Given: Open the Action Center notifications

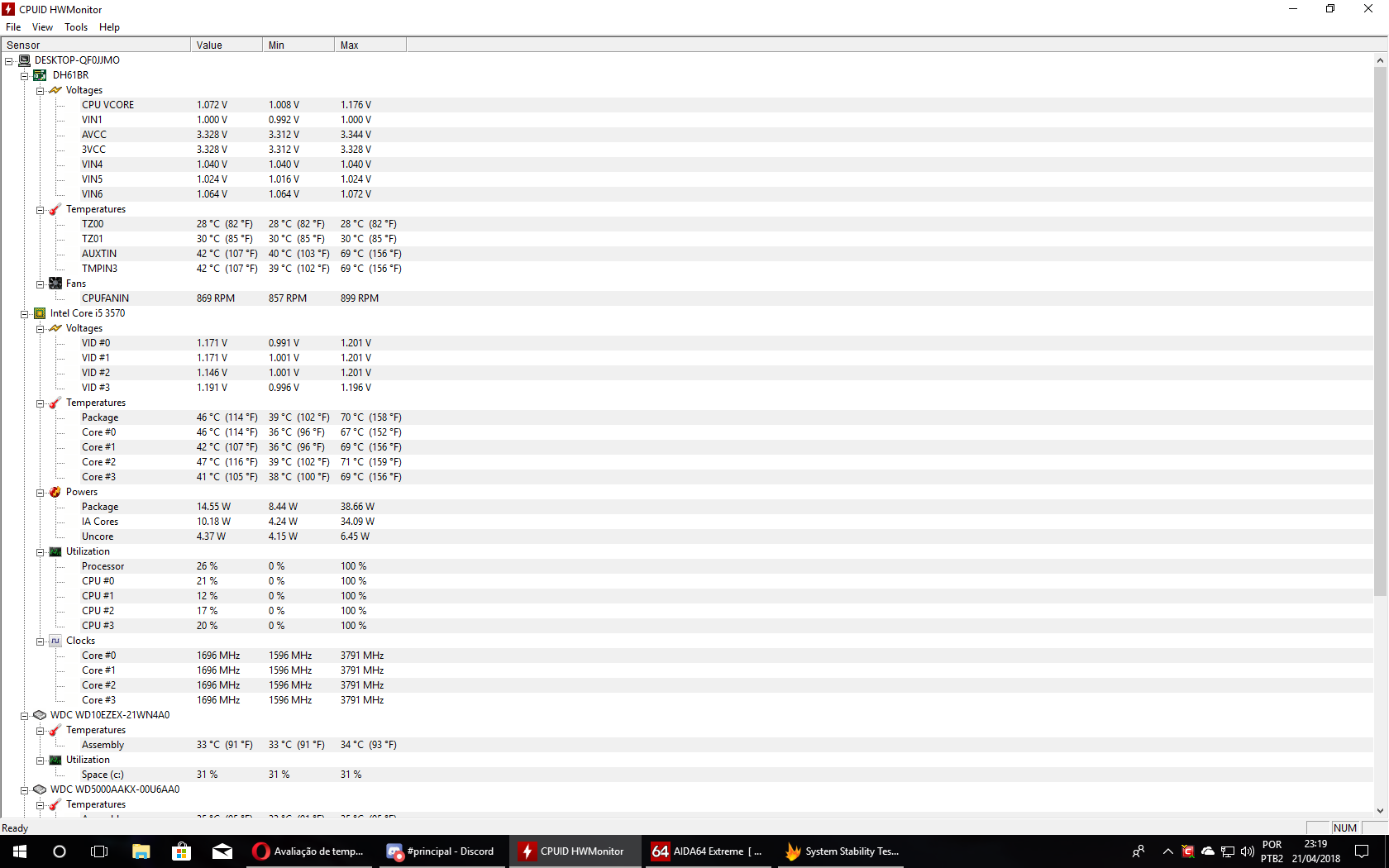Looking at the screenshot, I should click(1362, 851).
